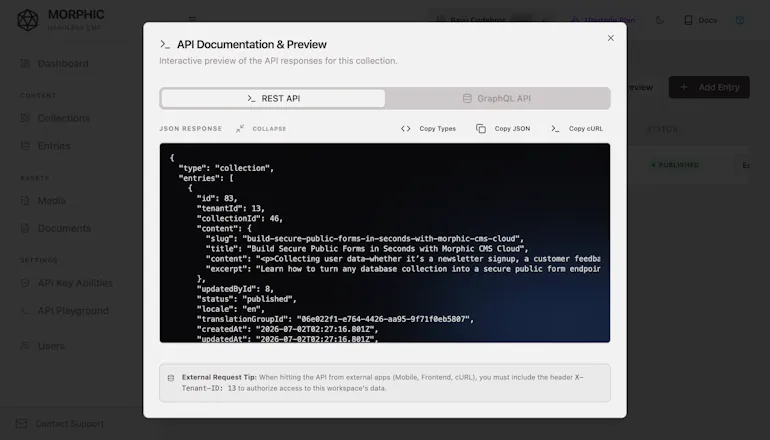Click the PUBLISHED status badge in the table
Image resolution: width=770 pixels, height=440 pixels.
coord(675,165)
